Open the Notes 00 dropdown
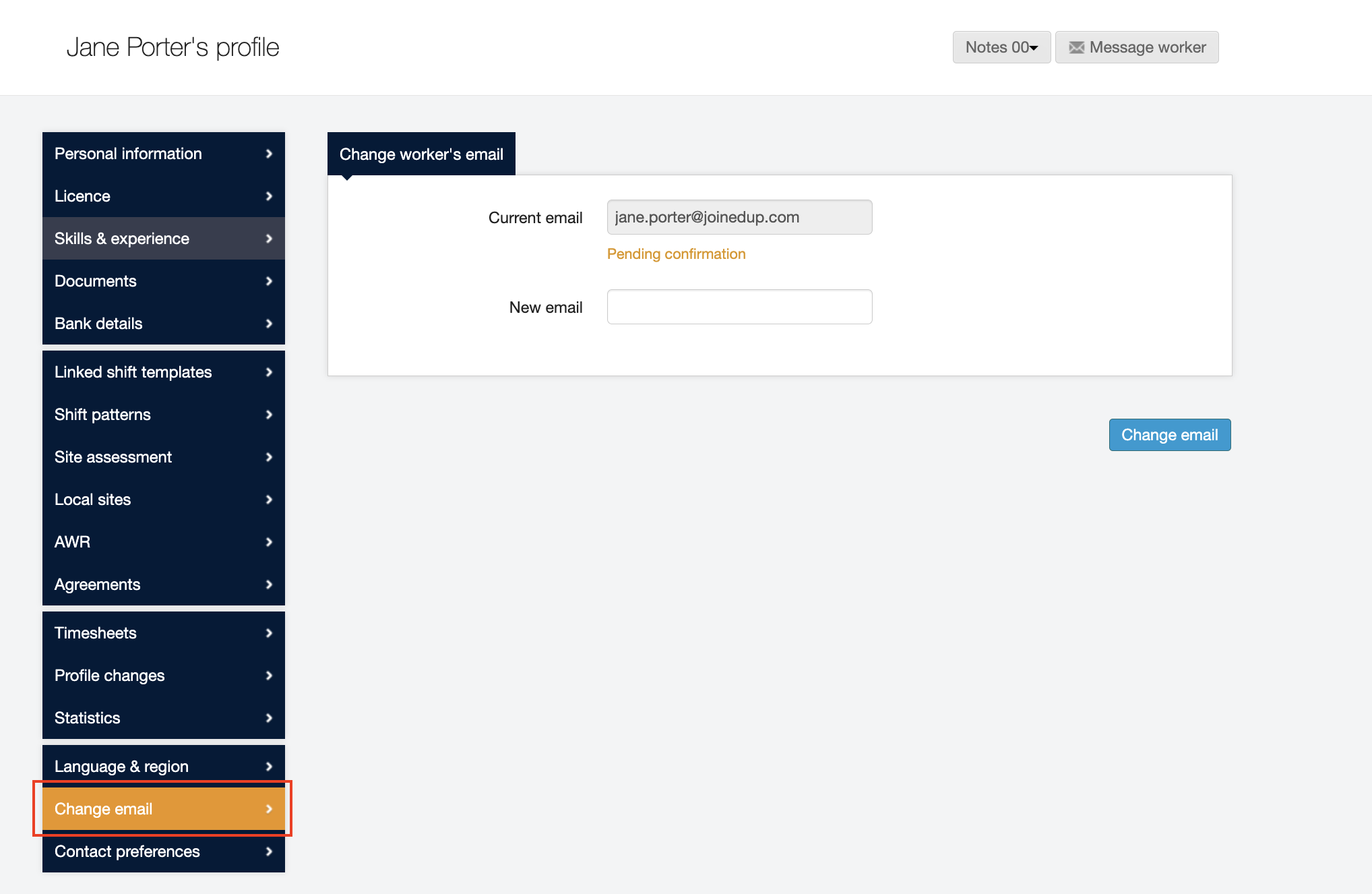The image size is (1372, 894). [1001, 47]
